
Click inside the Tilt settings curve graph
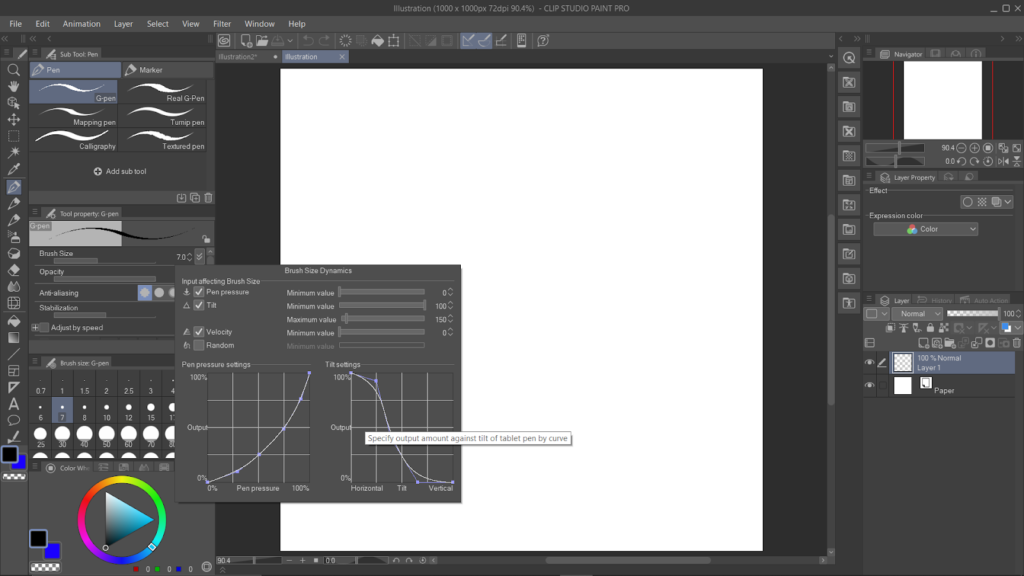[x=402, y=428]
